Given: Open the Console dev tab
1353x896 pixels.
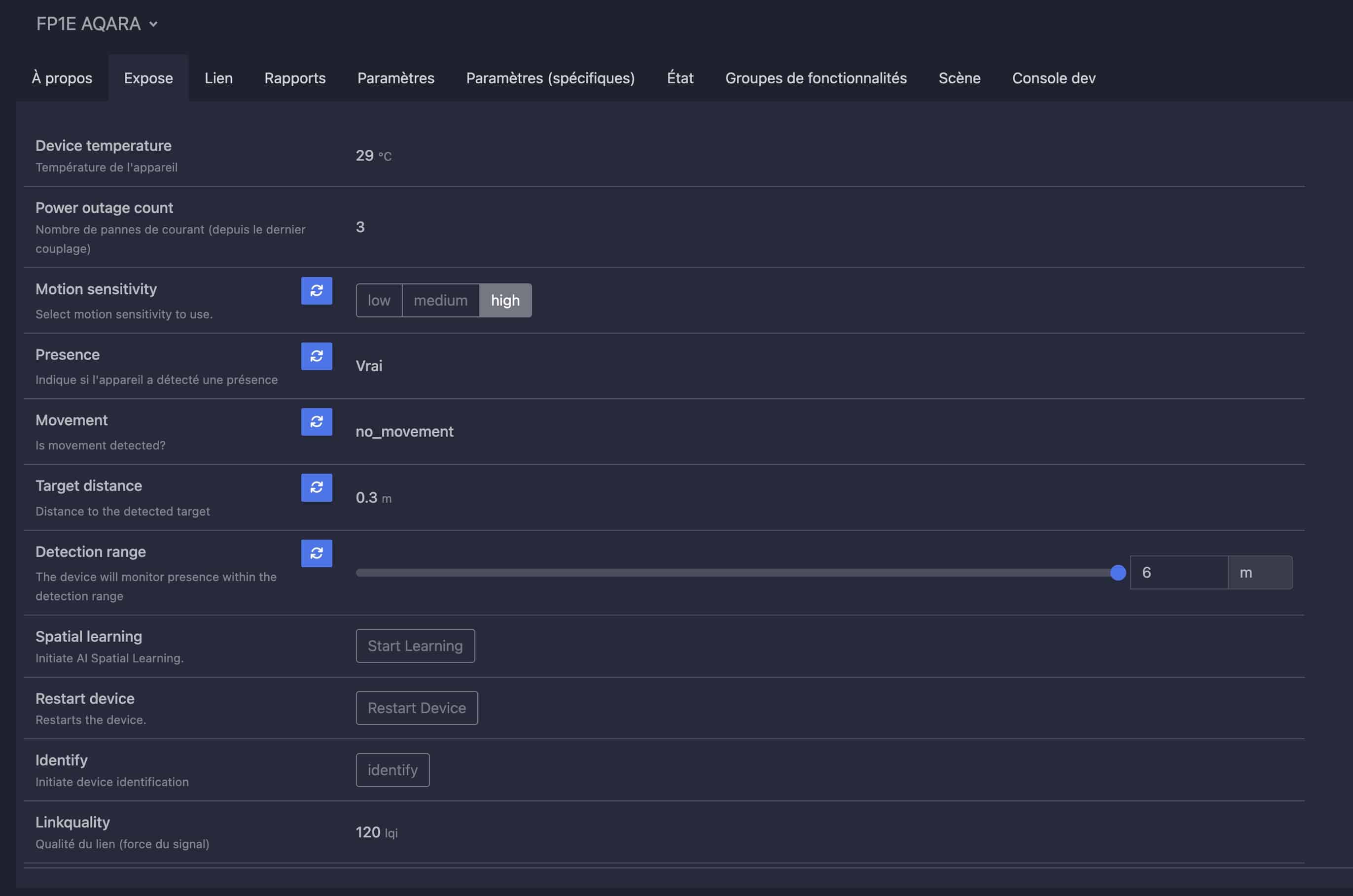Looking at the screenshot, I should pyautogui.click(x=1054, y=78).
